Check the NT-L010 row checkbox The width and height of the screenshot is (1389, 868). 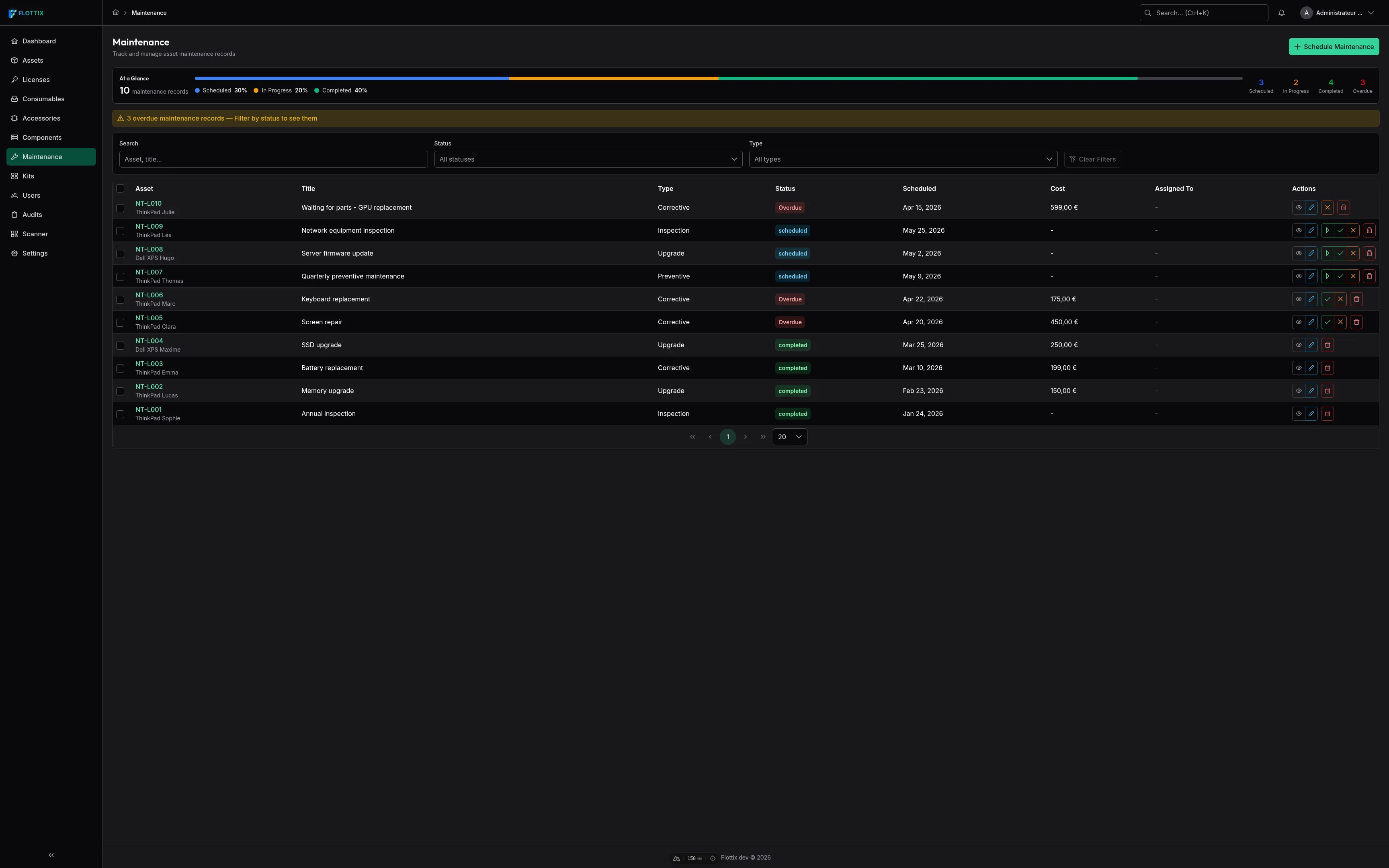pyautogui.click(x=120, y=208)
